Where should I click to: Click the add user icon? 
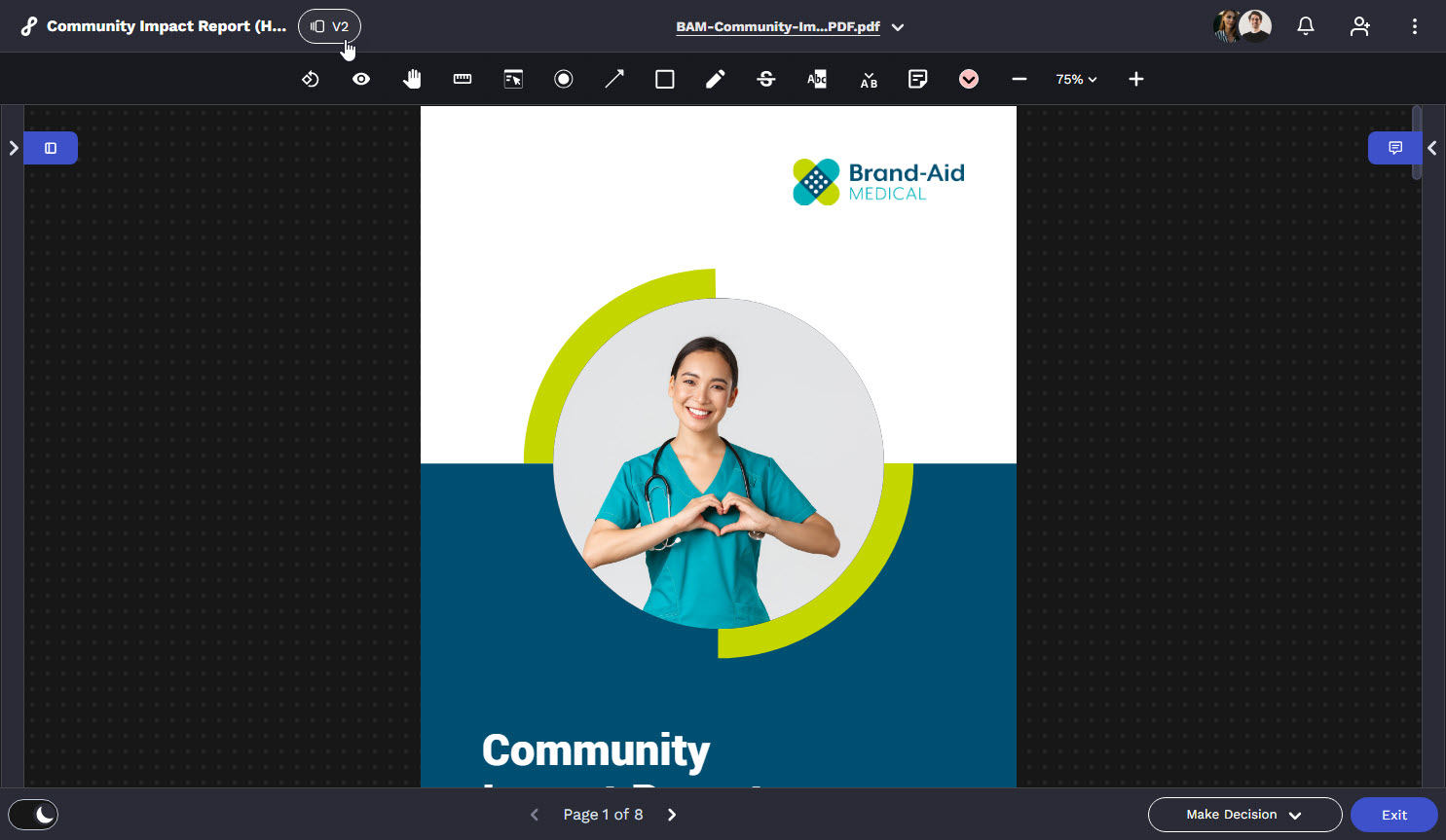coord(1360,26)
